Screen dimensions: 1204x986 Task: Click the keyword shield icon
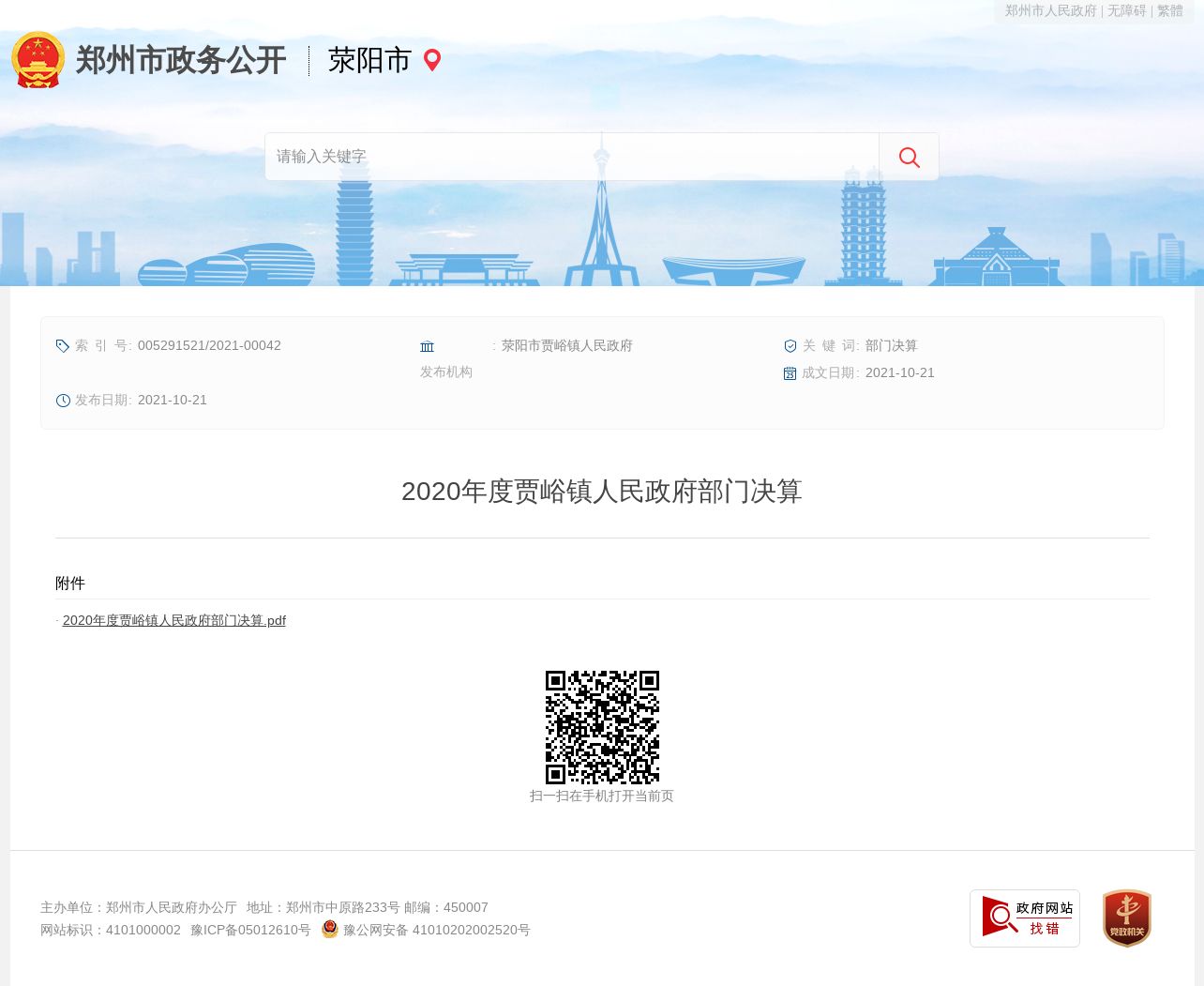coord(790,346)
